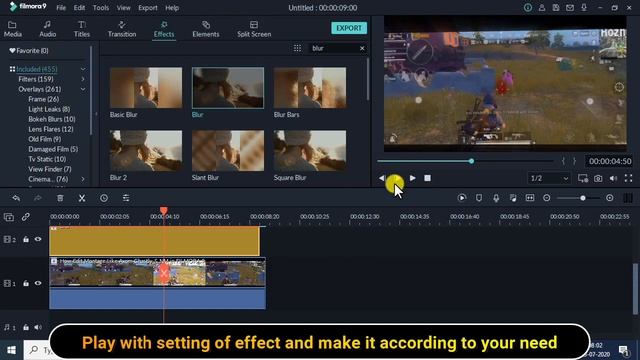Expand the Filters (159) arrow
Viewport: 640px width, 360px height.
(83, 79)
